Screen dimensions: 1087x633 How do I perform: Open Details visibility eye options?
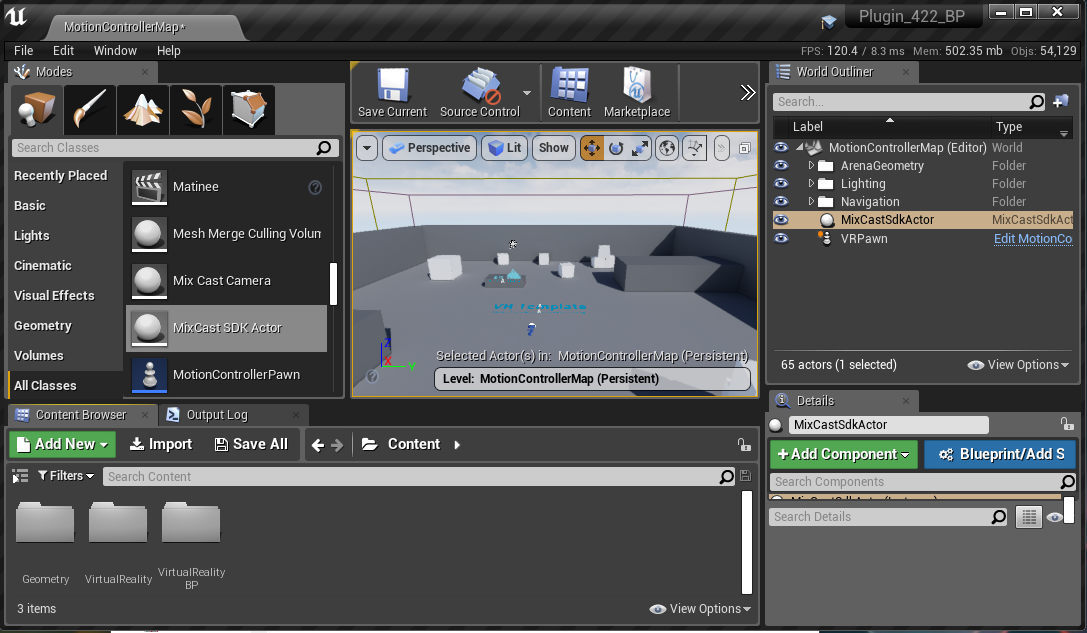[x=1054, y=517]
